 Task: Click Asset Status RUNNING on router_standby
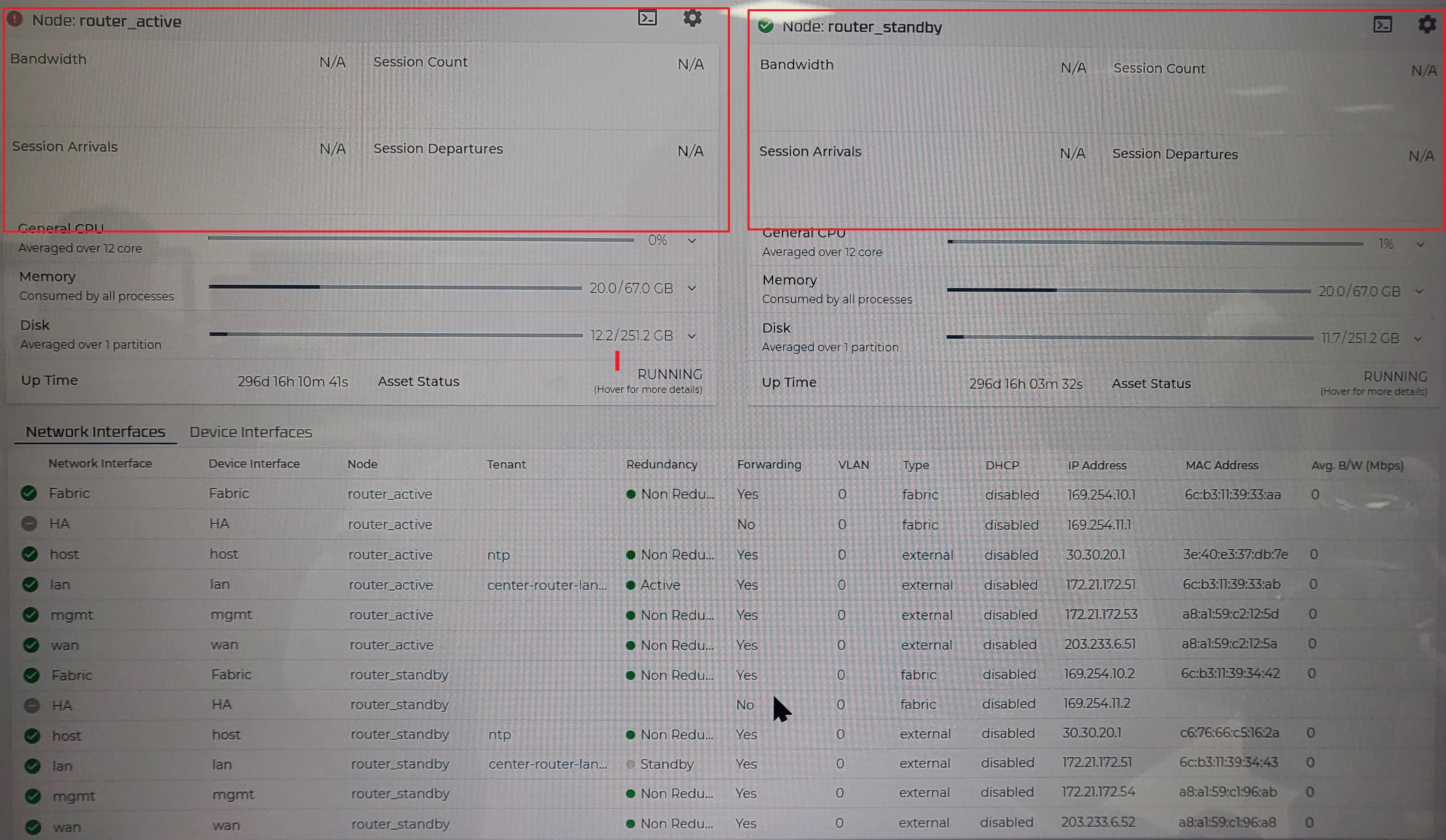click(x=1396, y=376)
